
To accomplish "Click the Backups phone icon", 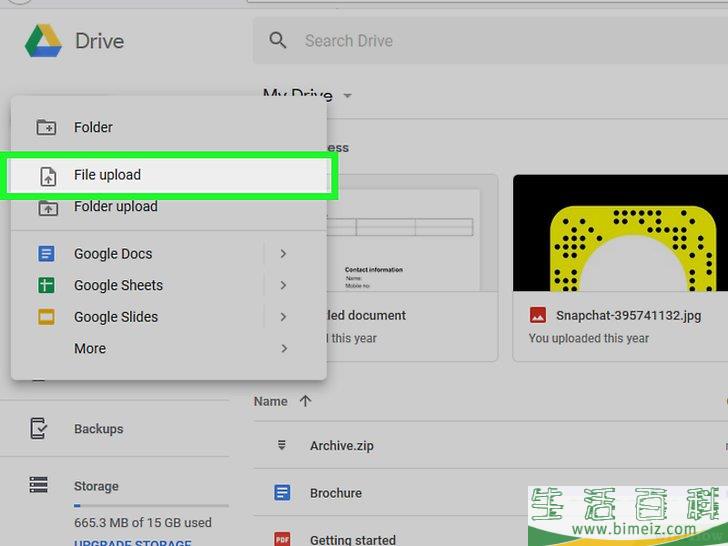I will pos(39,428).
